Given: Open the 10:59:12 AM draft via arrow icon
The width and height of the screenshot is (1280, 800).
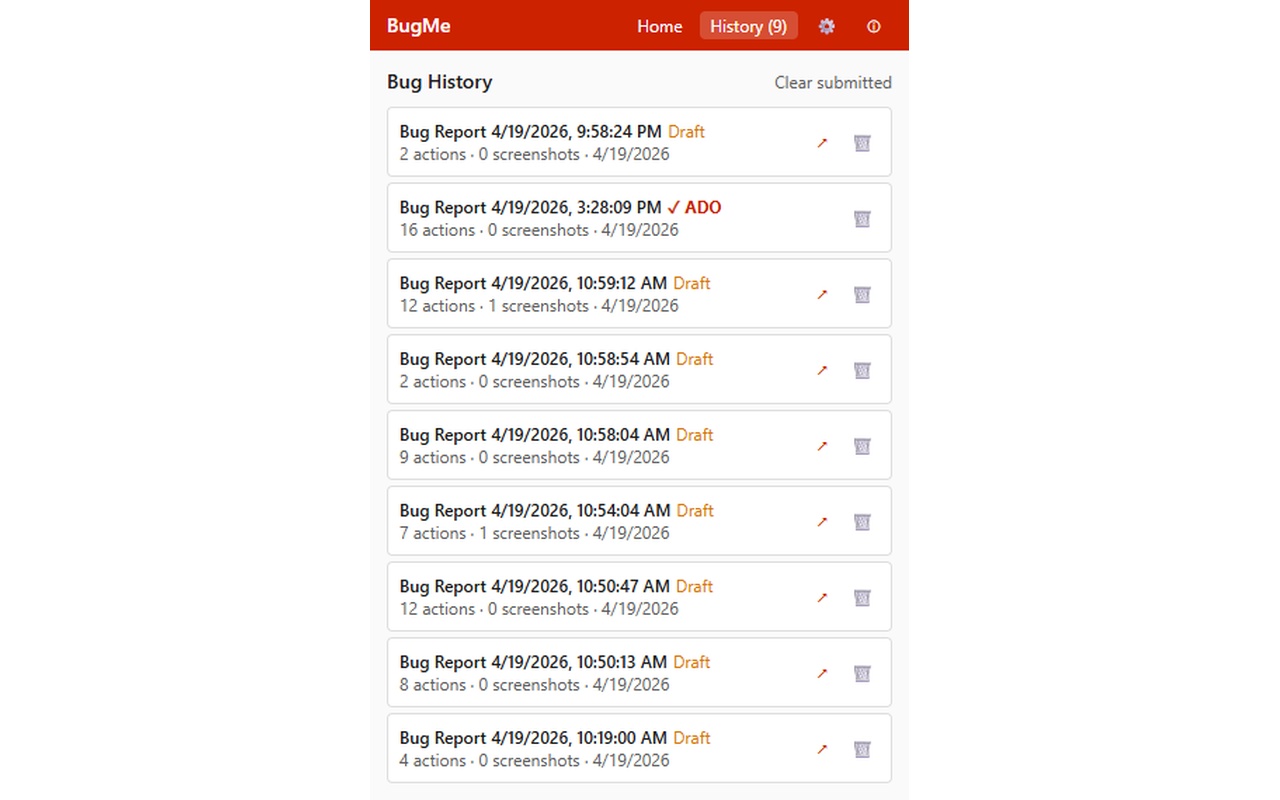Looking at the screenshot, I should (821, 294).
